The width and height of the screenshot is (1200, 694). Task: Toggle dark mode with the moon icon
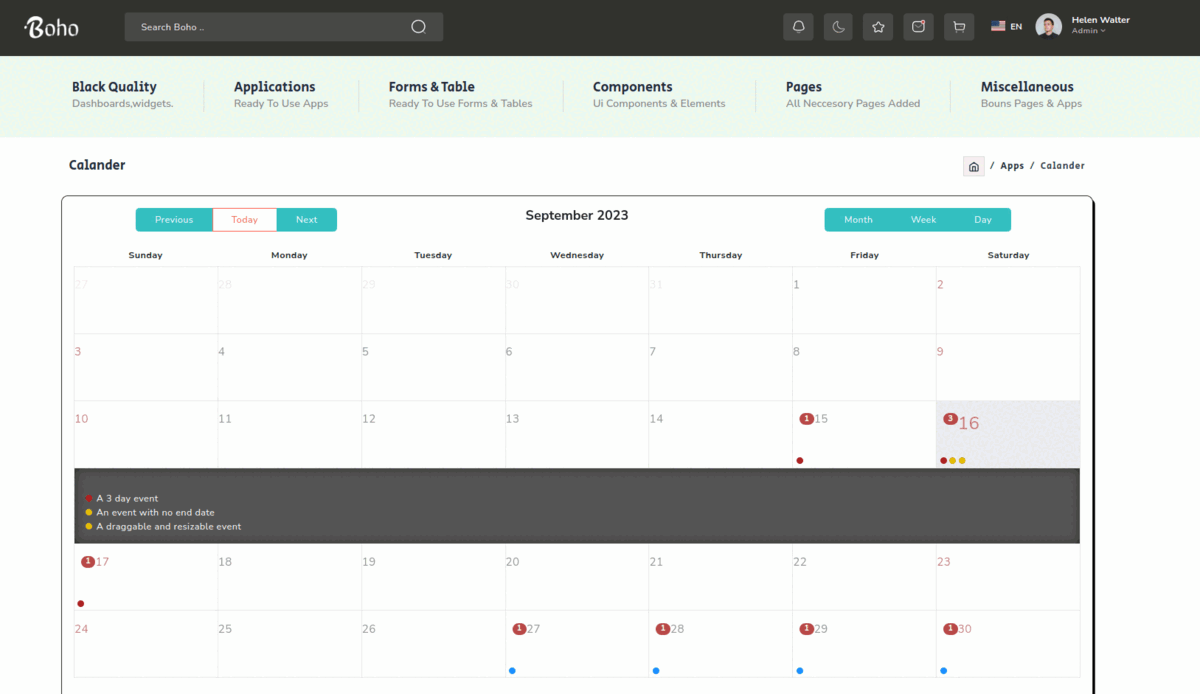click(x=838, y=27)
